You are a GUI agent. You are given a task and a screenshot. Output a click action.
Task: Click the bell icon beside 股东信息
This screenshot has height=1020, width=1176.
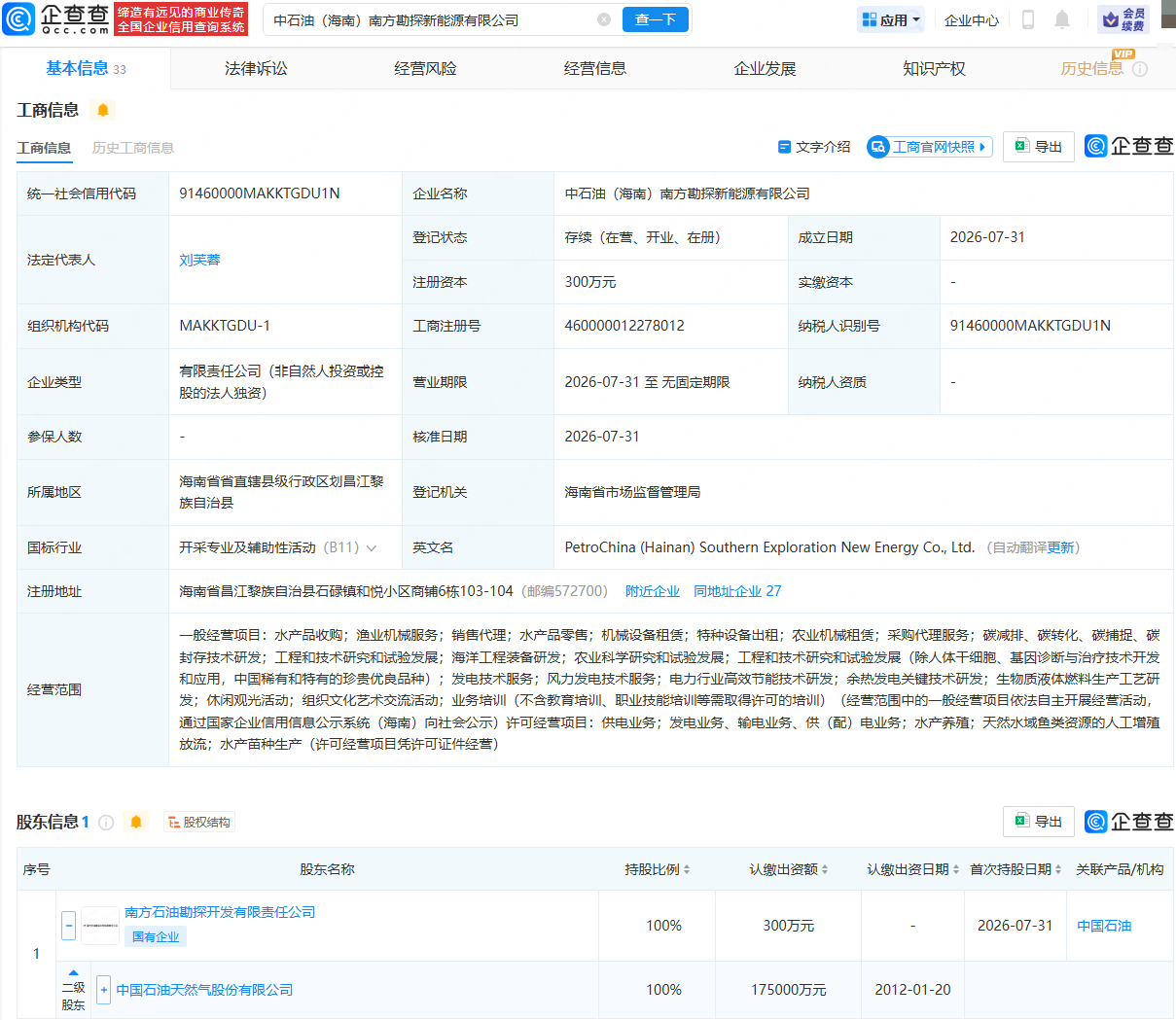pyautogui.click(x=136, y=823)
